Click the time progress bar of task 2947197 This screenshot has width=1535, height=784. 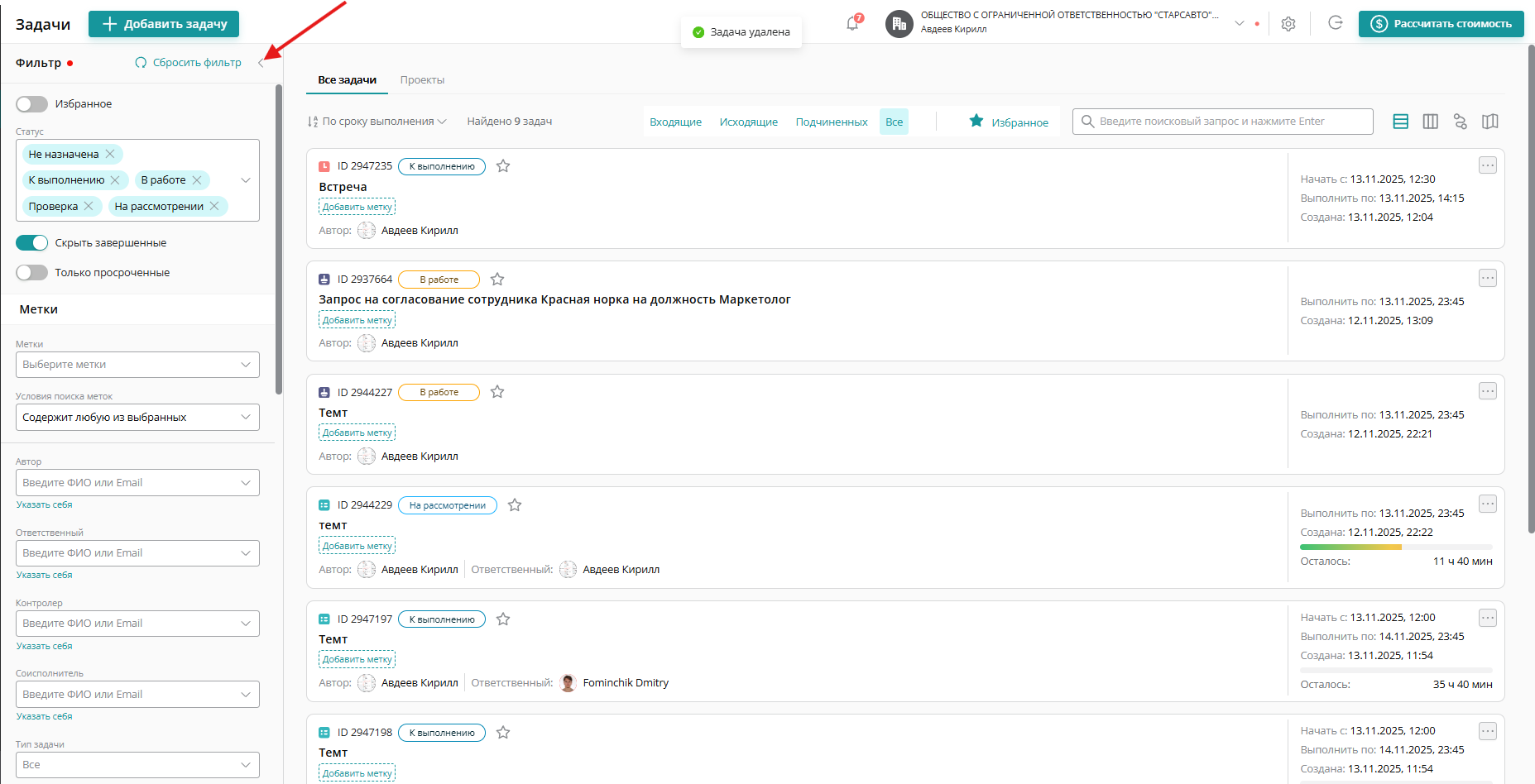1396,670
